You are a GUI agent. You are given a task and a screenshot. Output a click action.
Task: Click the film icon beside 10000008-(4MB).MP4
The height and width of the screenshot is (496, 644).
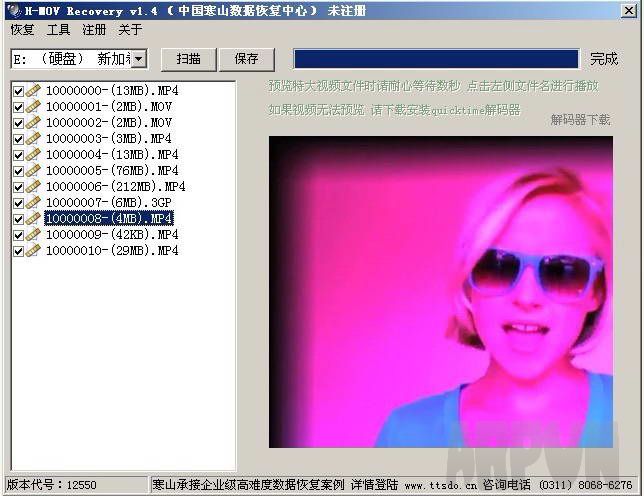tap(33, 219)
